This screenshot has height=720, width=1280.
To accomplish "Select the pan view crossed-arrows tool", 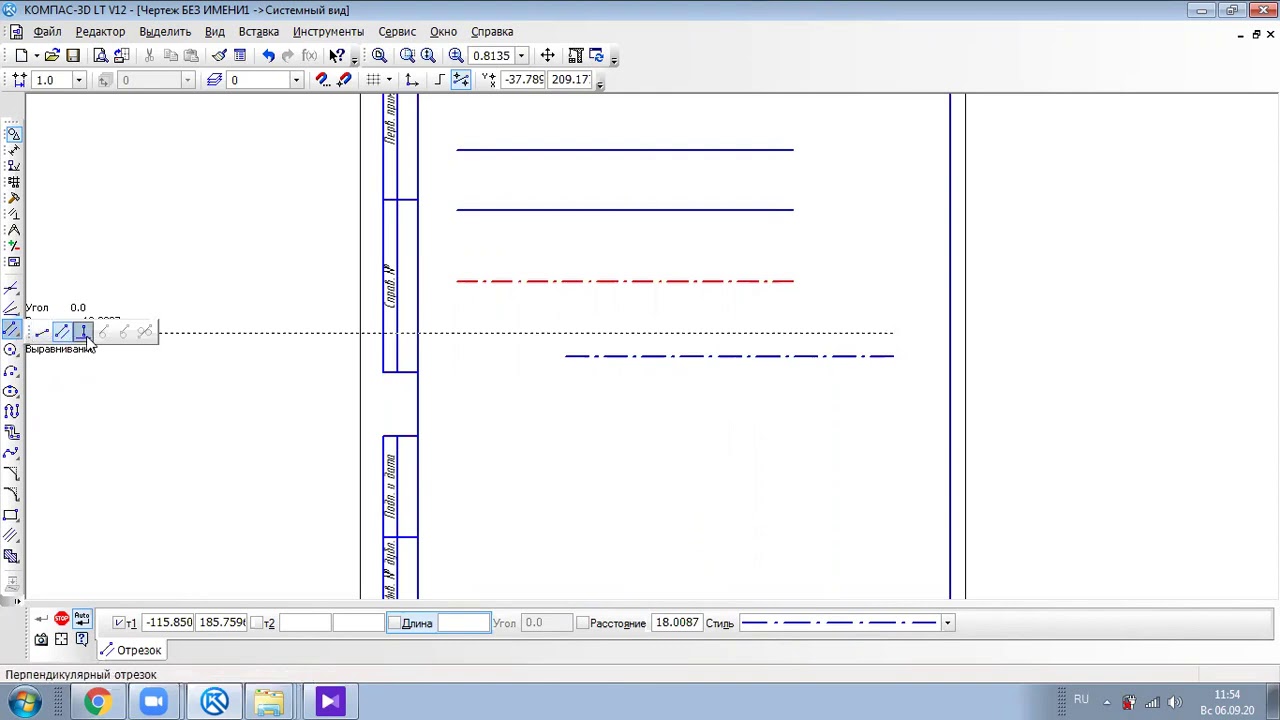I will coord(547,55).
